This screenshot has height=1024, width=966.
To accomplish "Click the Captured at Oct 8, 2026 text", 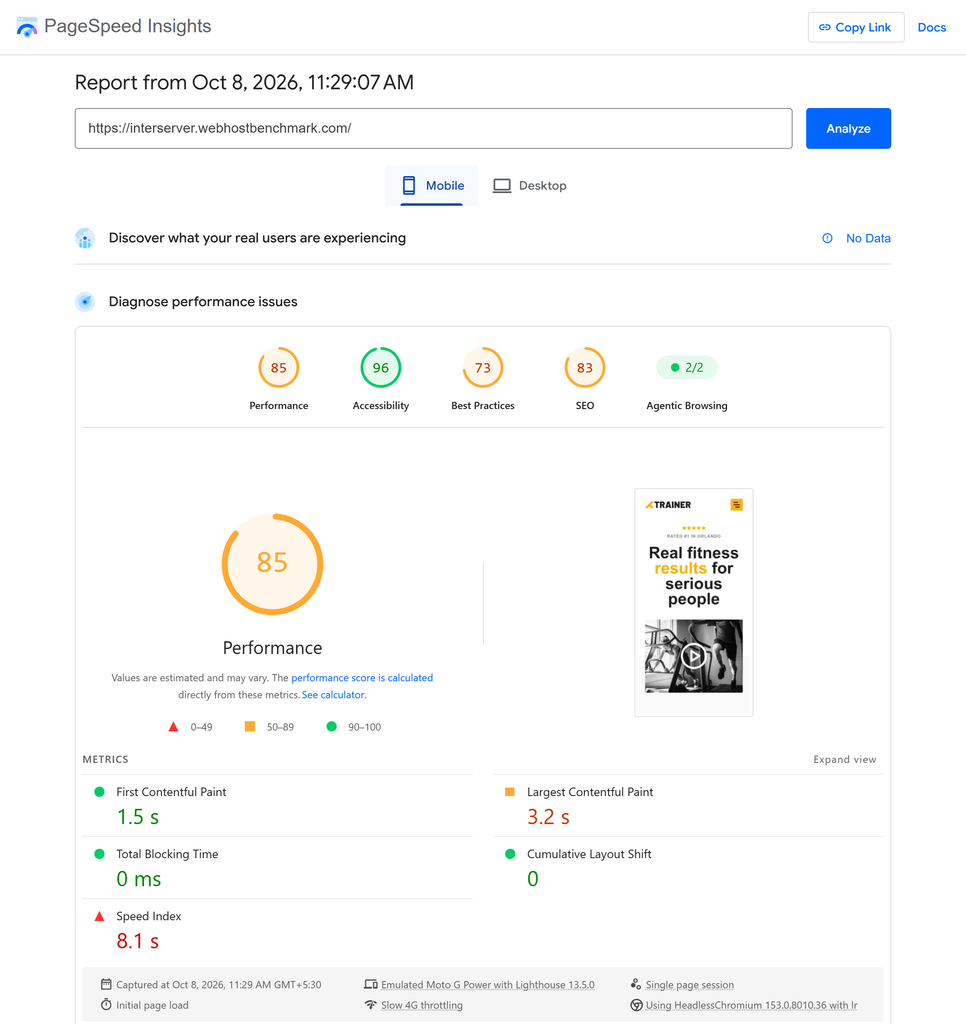I will 219,985.
